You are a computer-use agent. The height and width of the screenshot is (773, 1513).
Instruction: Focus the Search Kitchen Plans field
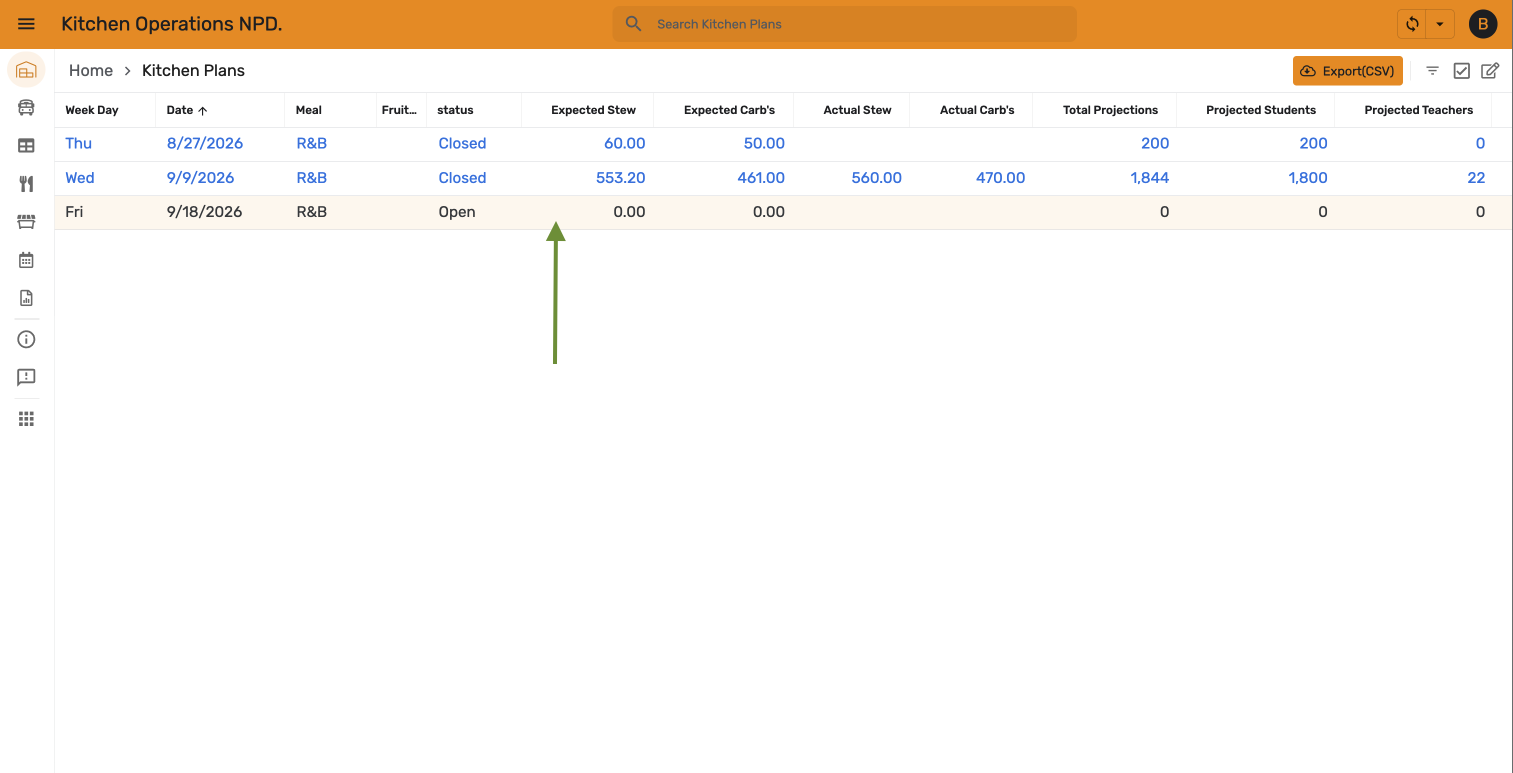pos(845,24)
